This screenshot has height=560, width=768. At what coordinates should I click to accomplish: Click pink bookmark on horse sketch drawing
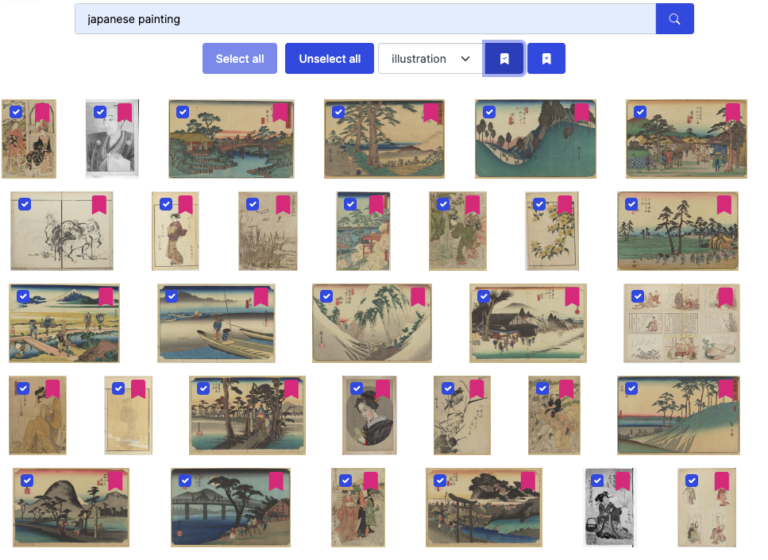[x=99, y=205]
